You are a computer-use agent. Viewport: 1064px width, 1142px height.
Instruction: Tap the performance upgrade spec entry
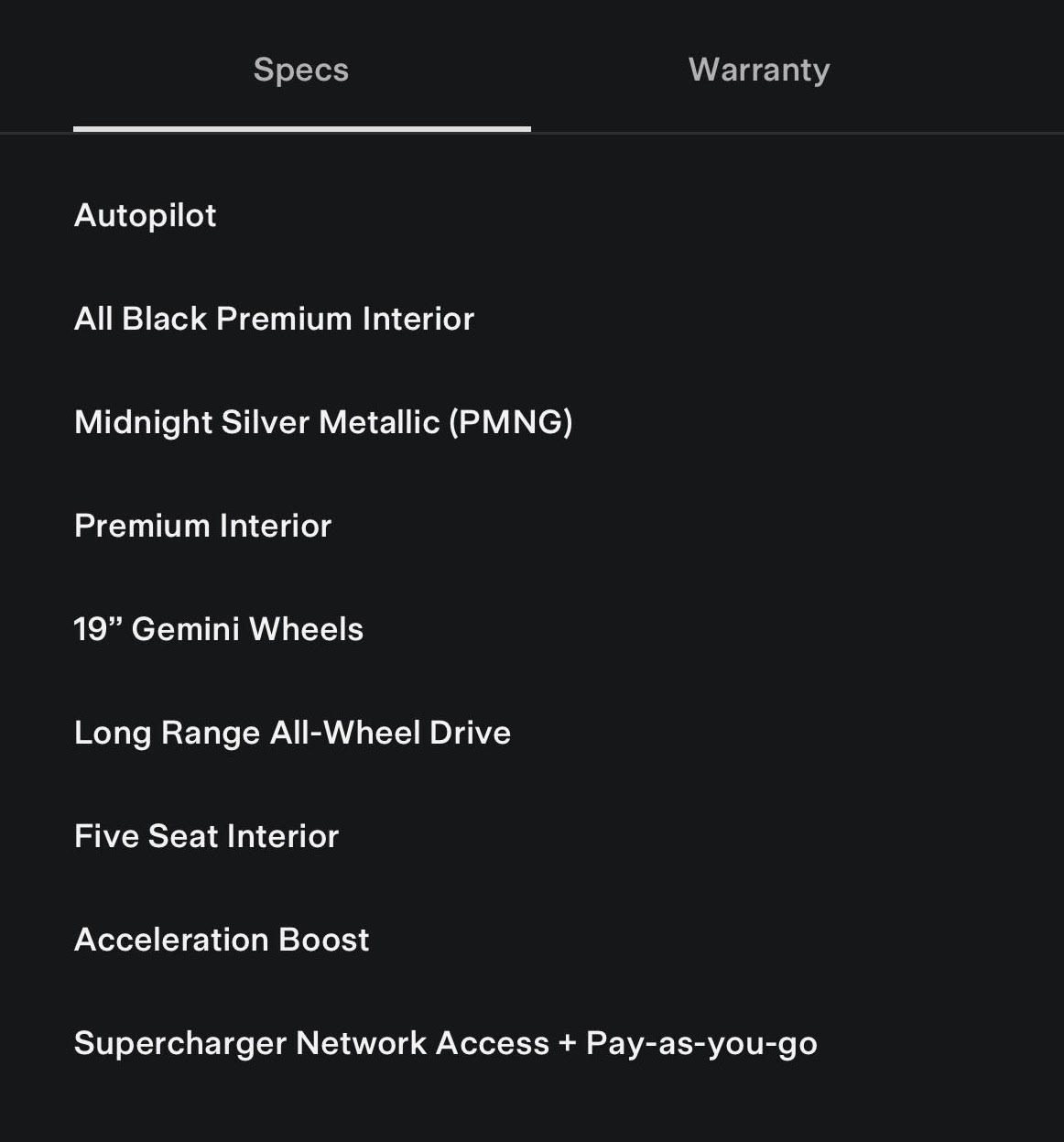pos(222,940)
